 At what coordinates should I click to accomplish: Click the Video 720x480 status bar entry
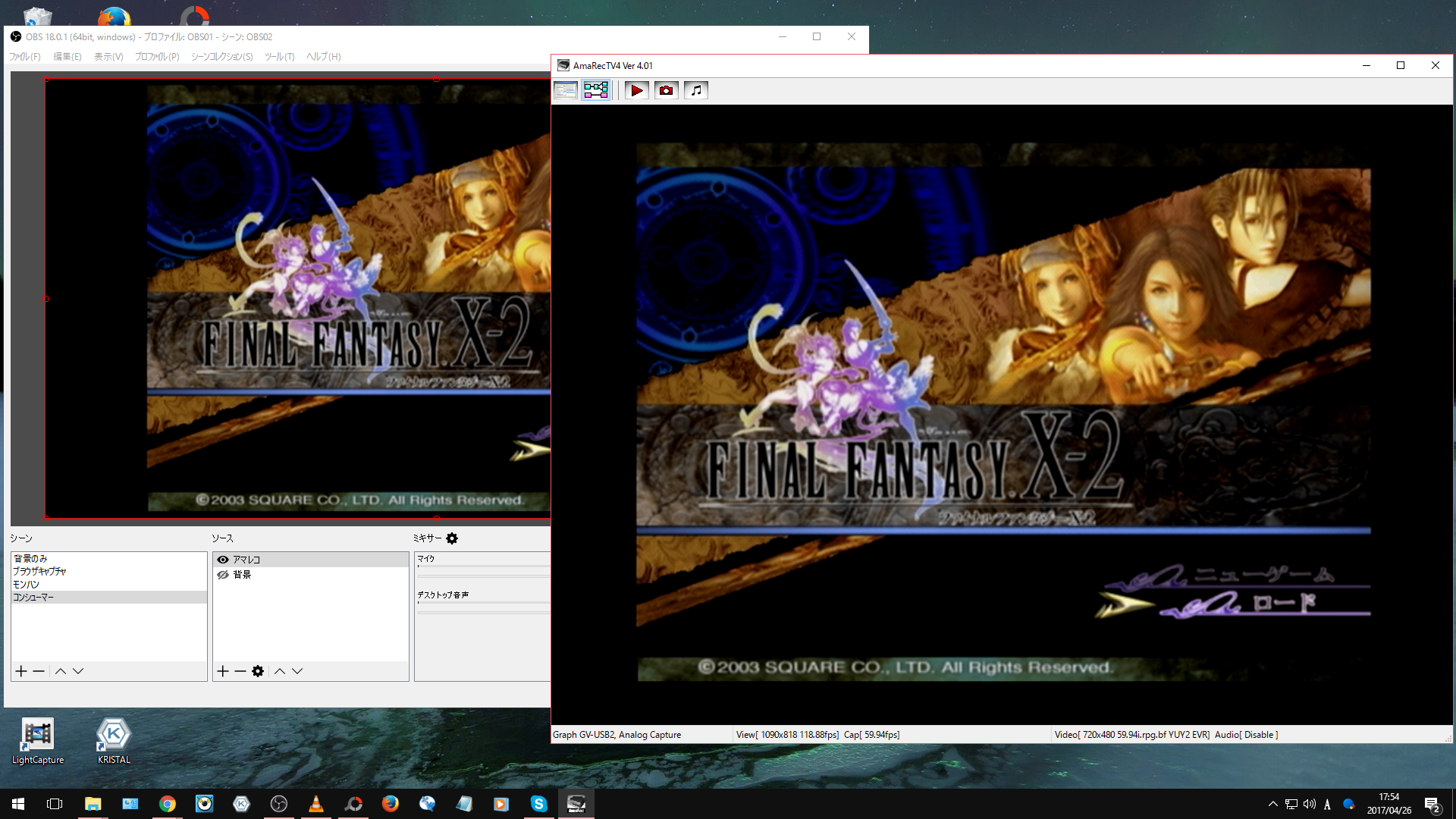1132,735
